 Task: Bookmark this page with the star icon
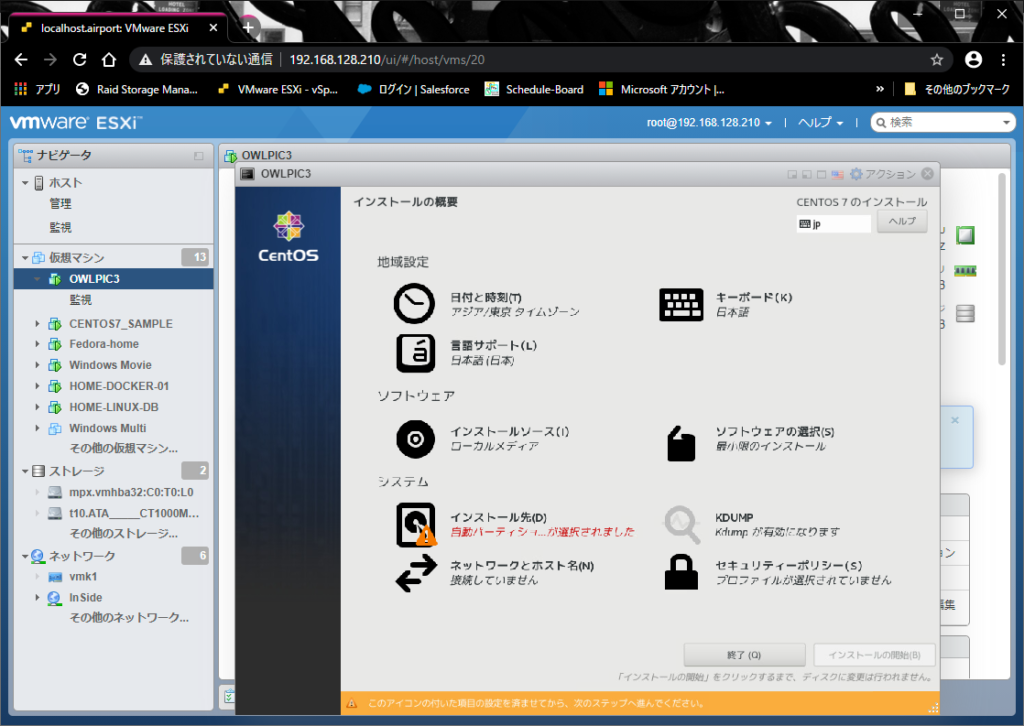click(x=936, y=60)
